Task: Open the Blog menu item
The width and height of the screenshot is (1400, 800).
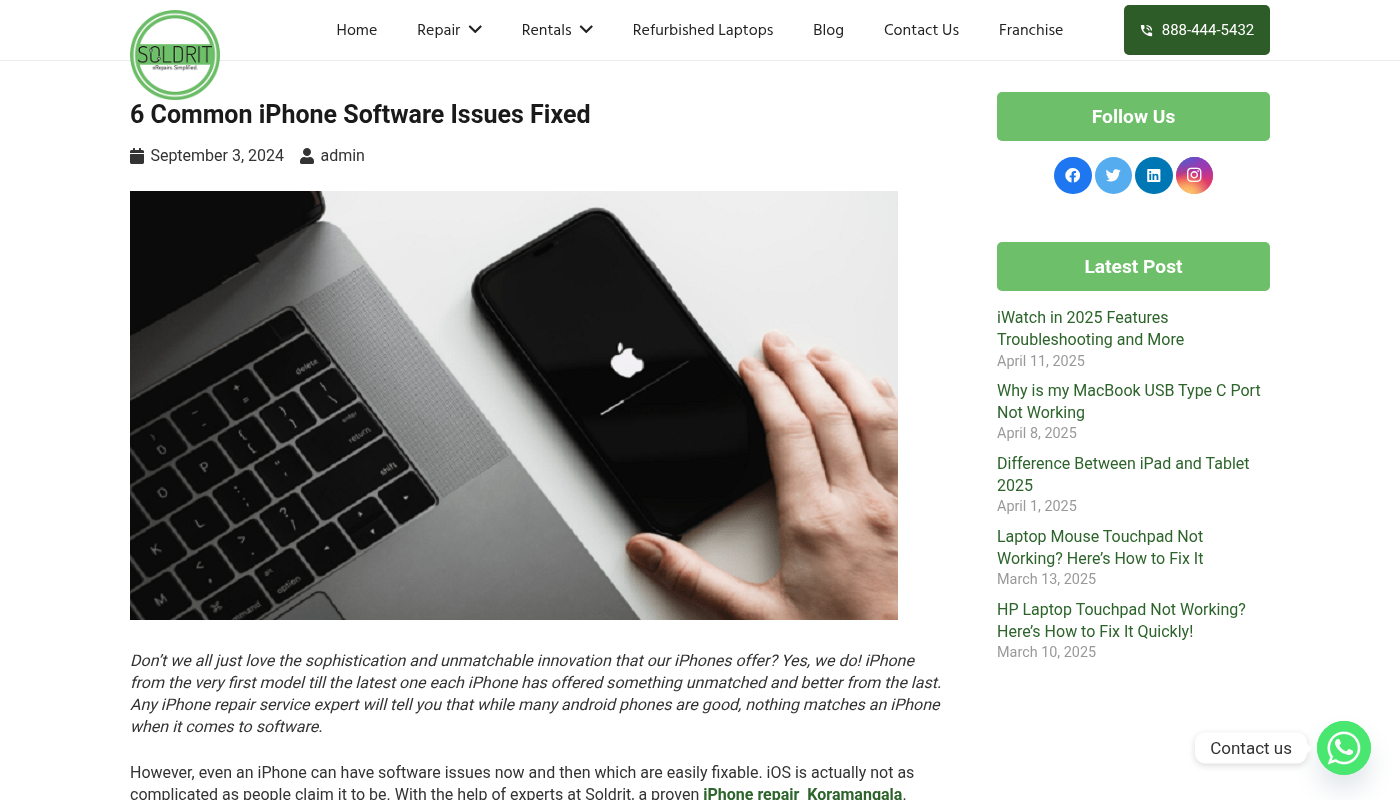Action: (828, 30)
